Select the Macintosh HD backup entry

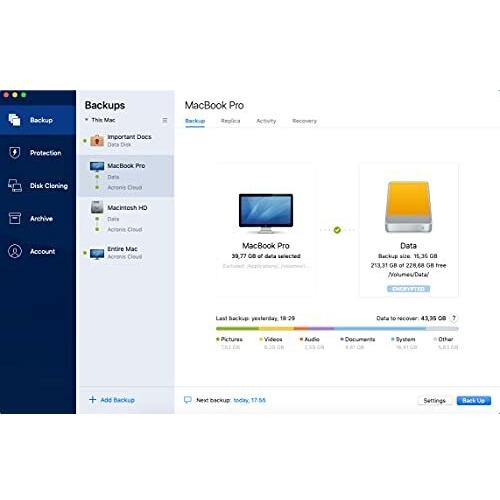click(x=126, y=218)
